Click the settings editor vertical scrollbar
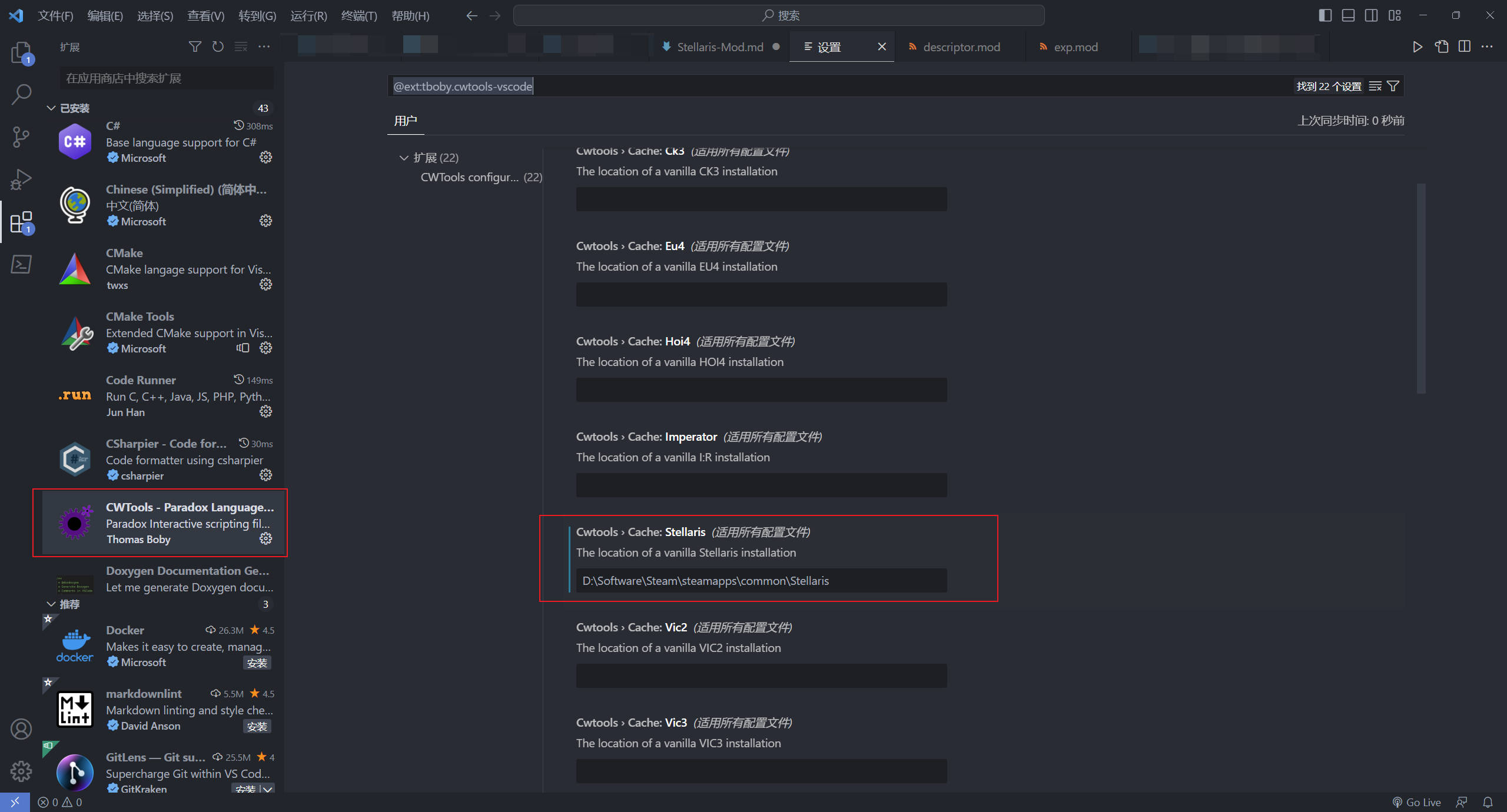Screen dimensions: 1507x812 click(x=1421, y=288)
